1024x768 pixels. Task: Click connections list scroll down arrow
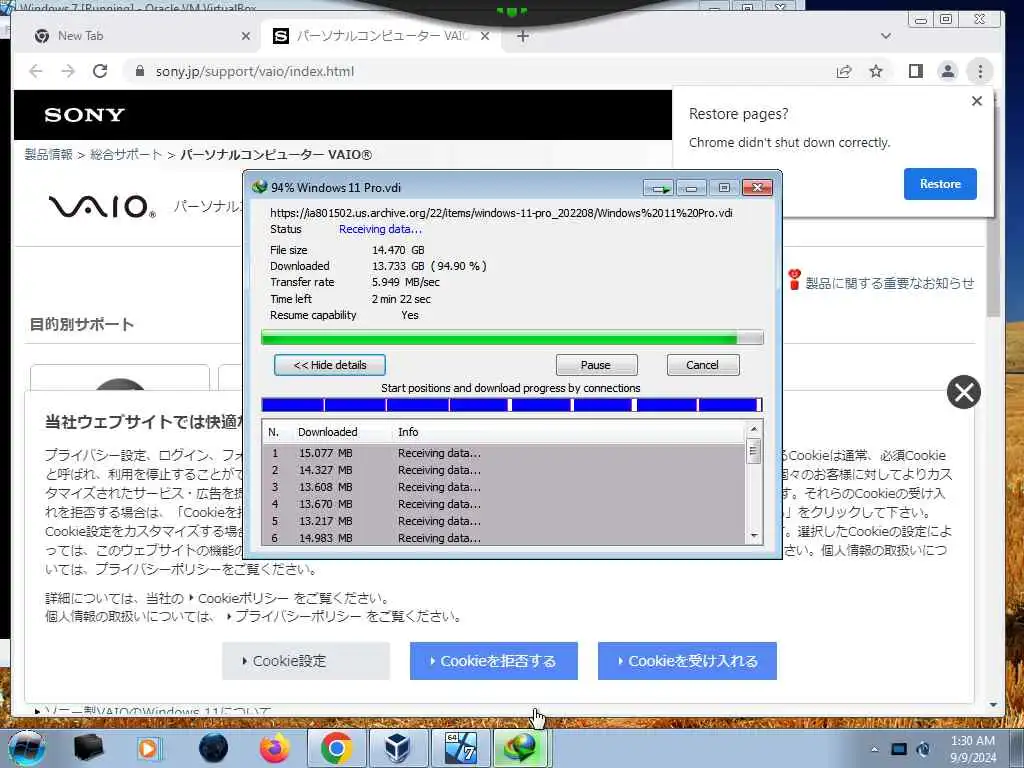point(754,537)
